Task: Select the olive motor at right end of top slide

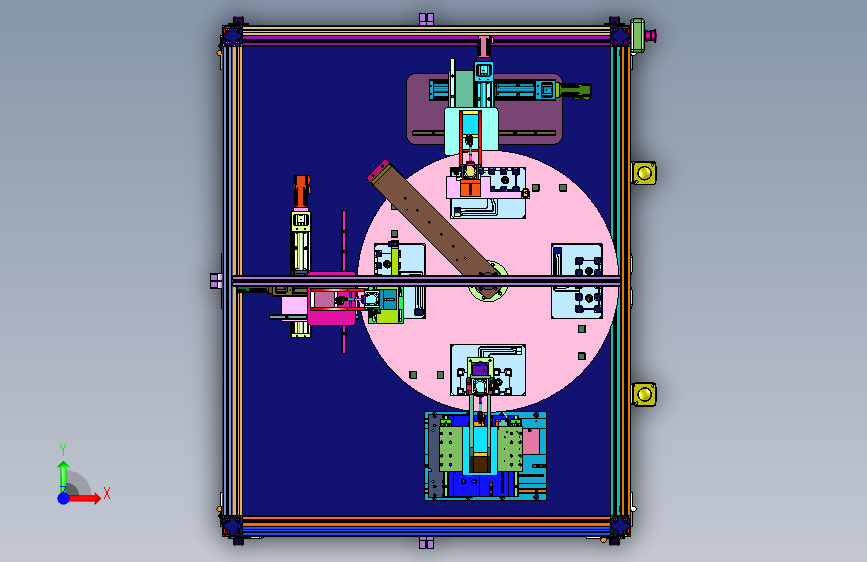Action: (574, 91)
